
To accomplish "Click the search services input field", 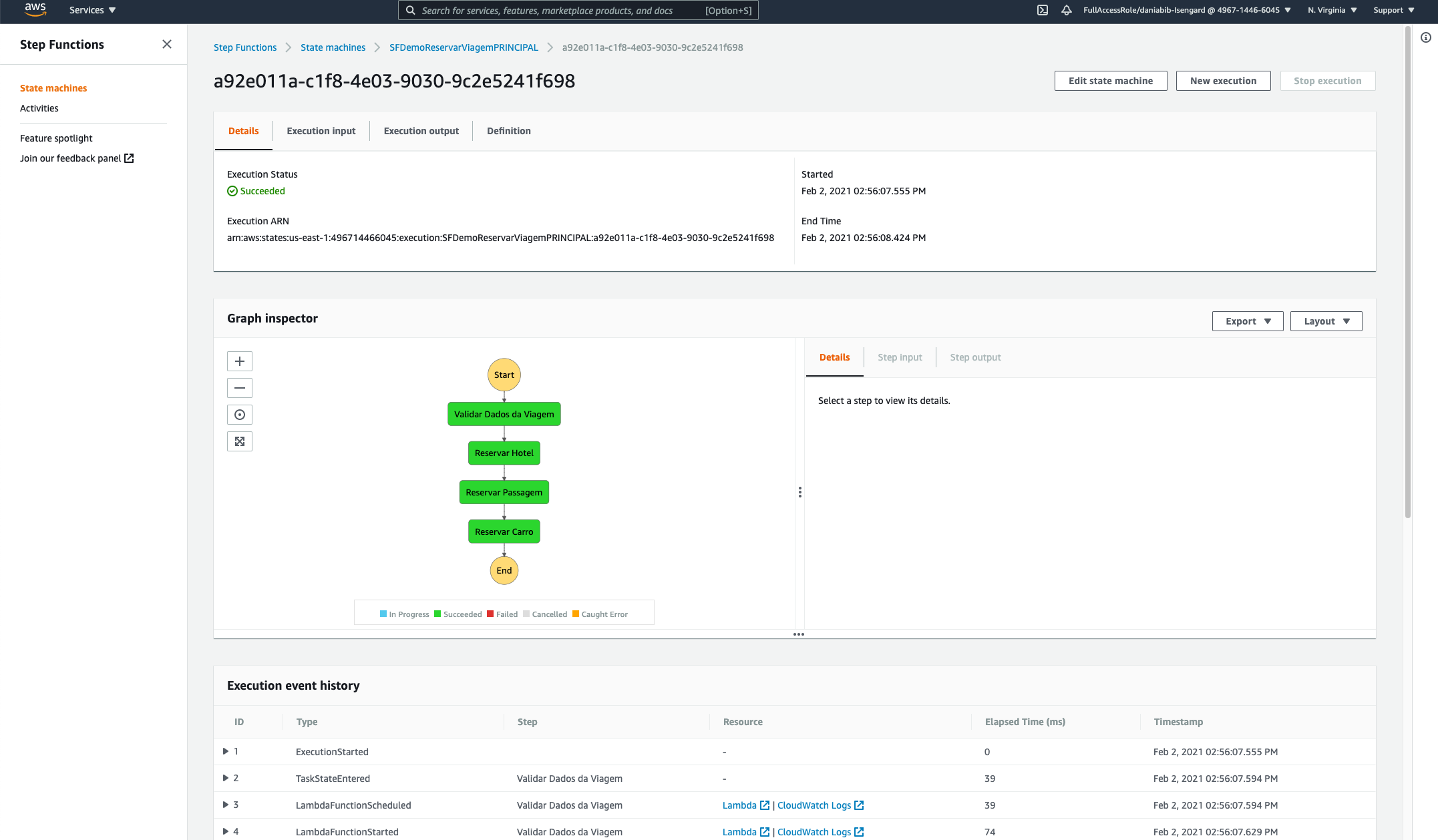I will (561, 10).
